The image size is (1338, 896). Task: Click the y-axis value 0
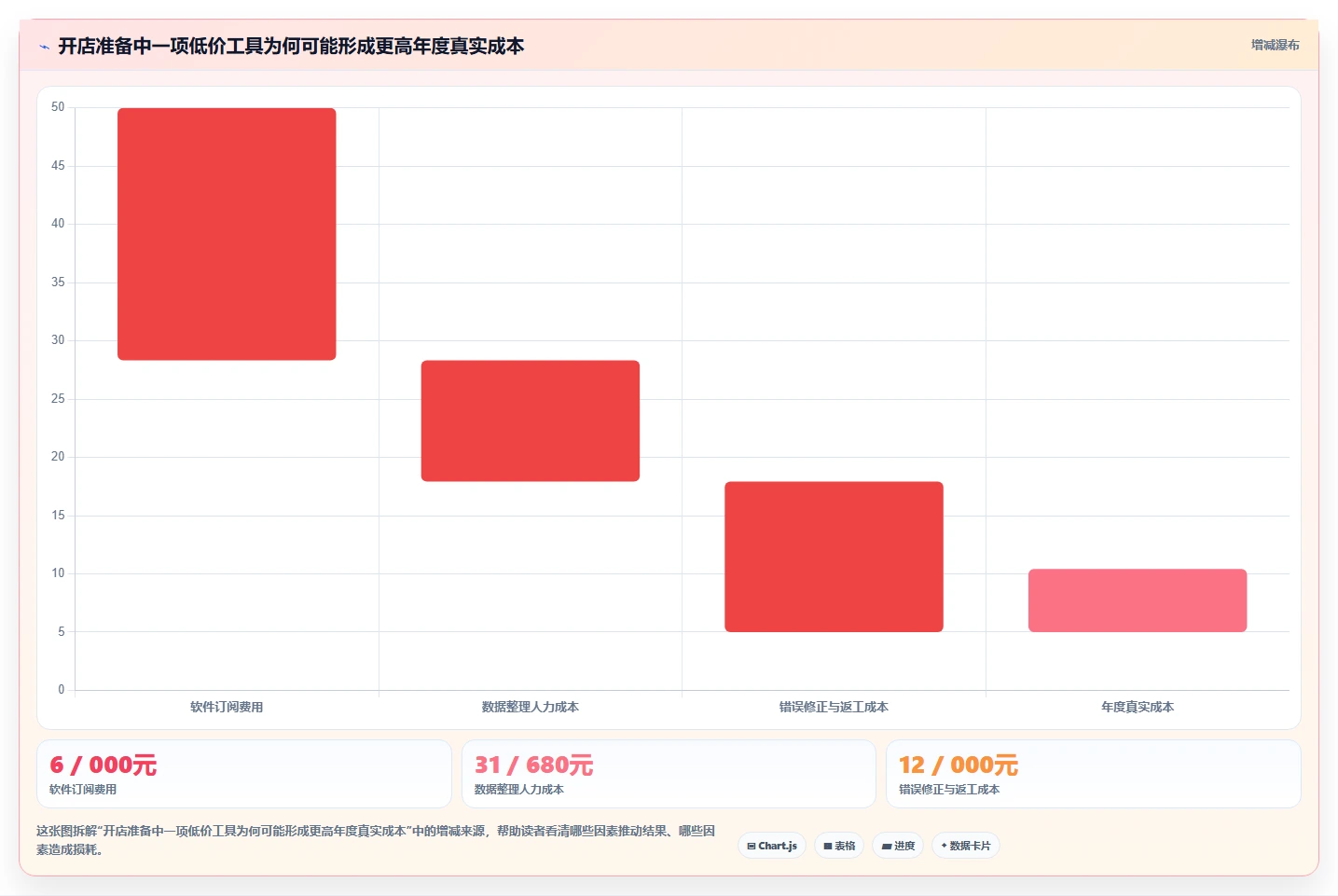(x=62, y=690)
